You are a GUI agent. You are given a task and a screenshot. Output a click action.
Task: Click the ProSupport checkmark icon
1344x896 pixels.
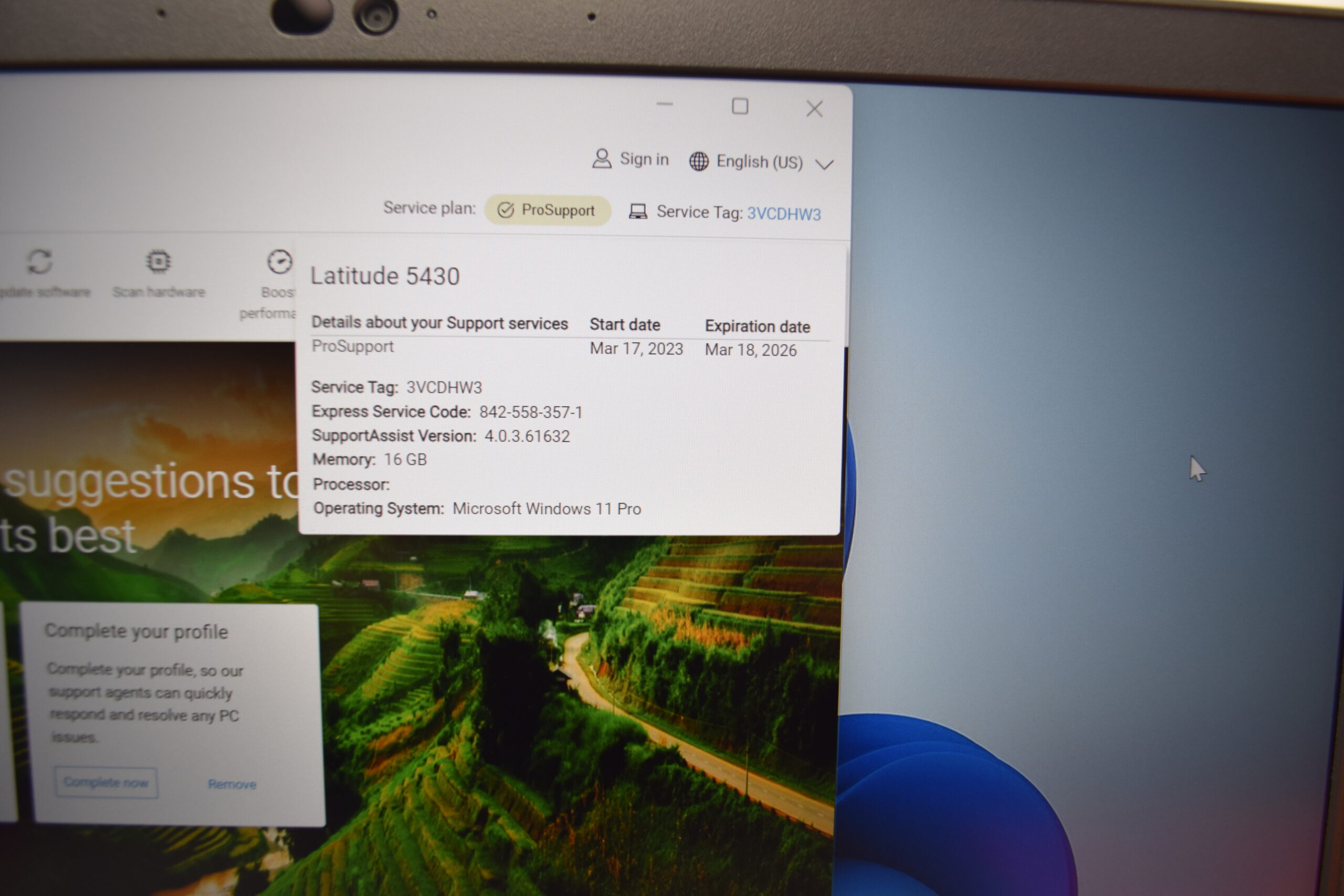[505, 210]
